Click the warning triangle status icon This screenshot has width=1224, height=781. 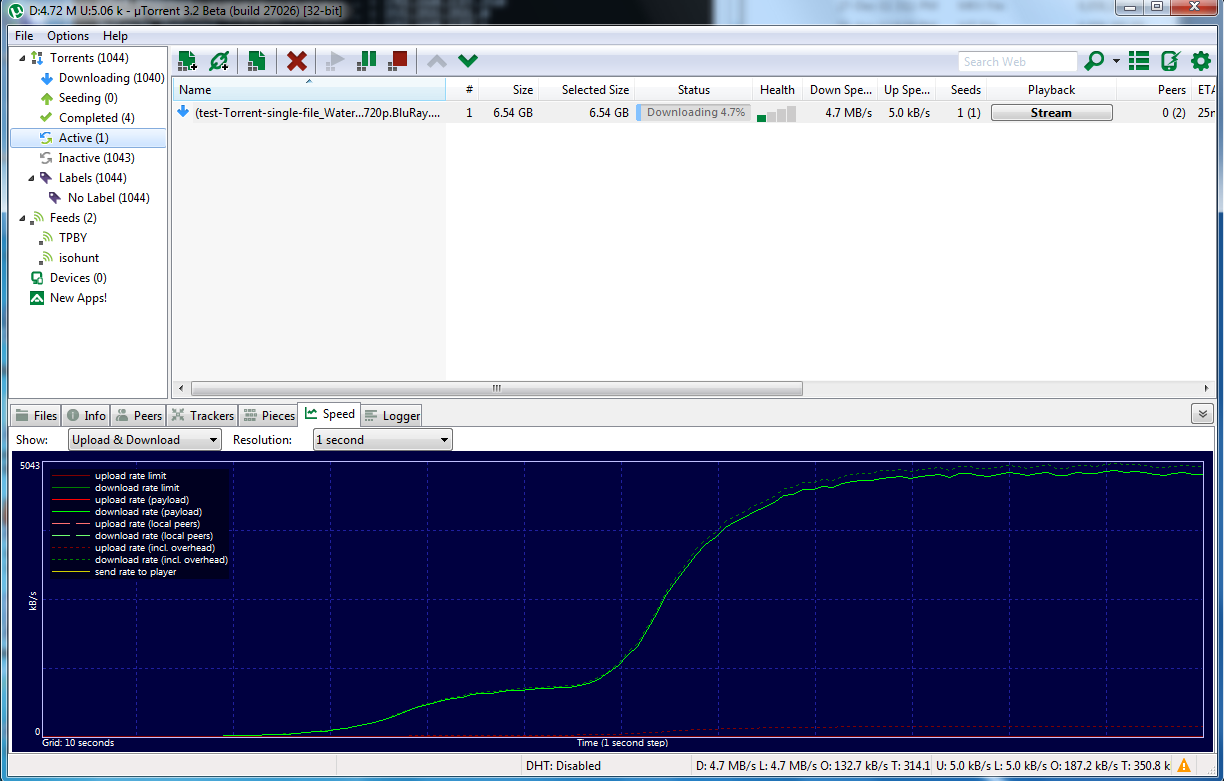tap(1184, 766)
